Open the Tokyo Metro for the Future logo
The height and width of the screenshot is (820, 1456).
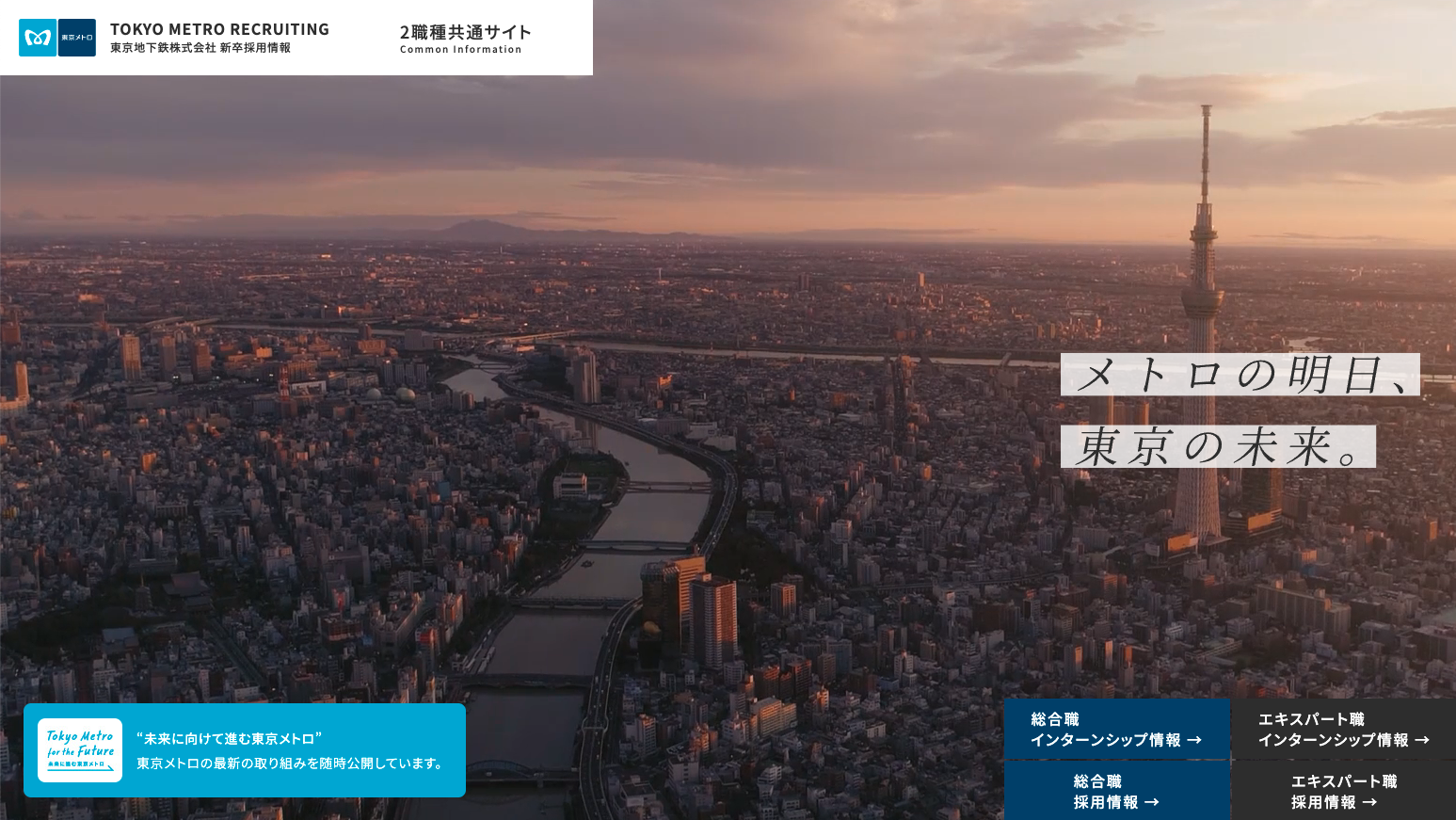coord(80,750)
